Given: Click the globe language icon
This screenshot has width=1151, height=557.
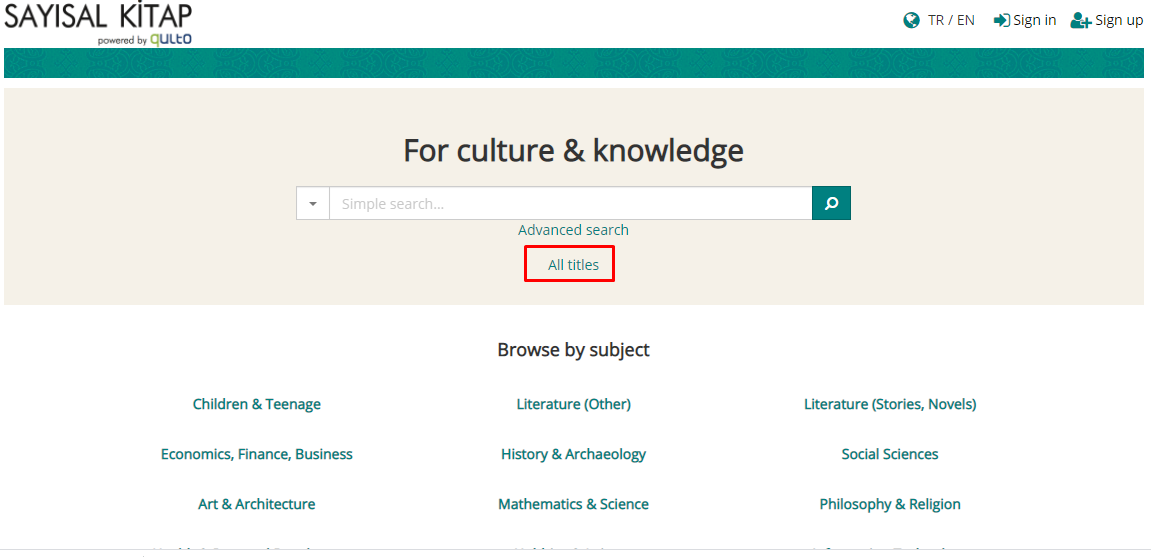Looking at the screenshot, I should [x=911, y=20].
